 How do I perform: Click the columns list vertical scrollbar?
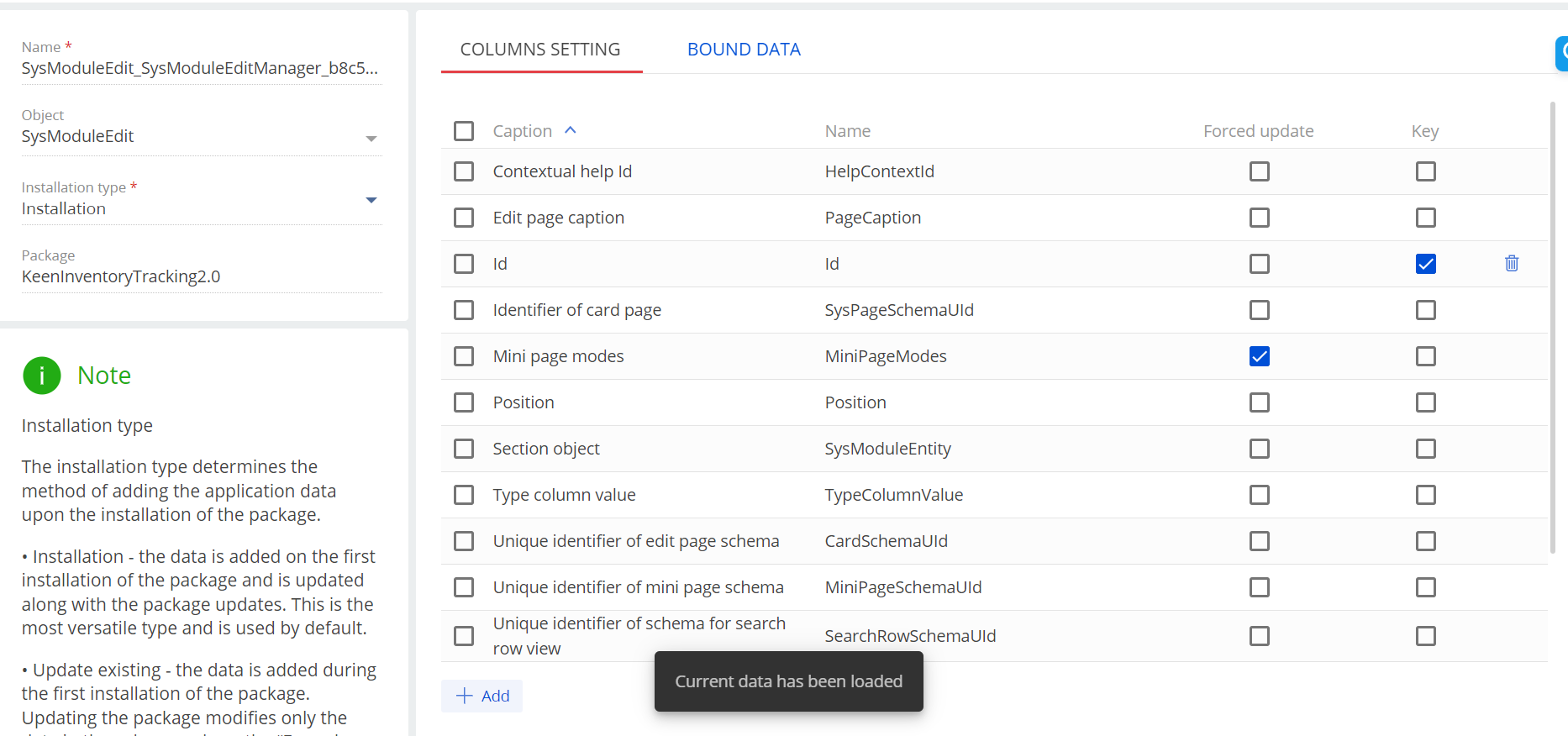[x=1553, y=328]
